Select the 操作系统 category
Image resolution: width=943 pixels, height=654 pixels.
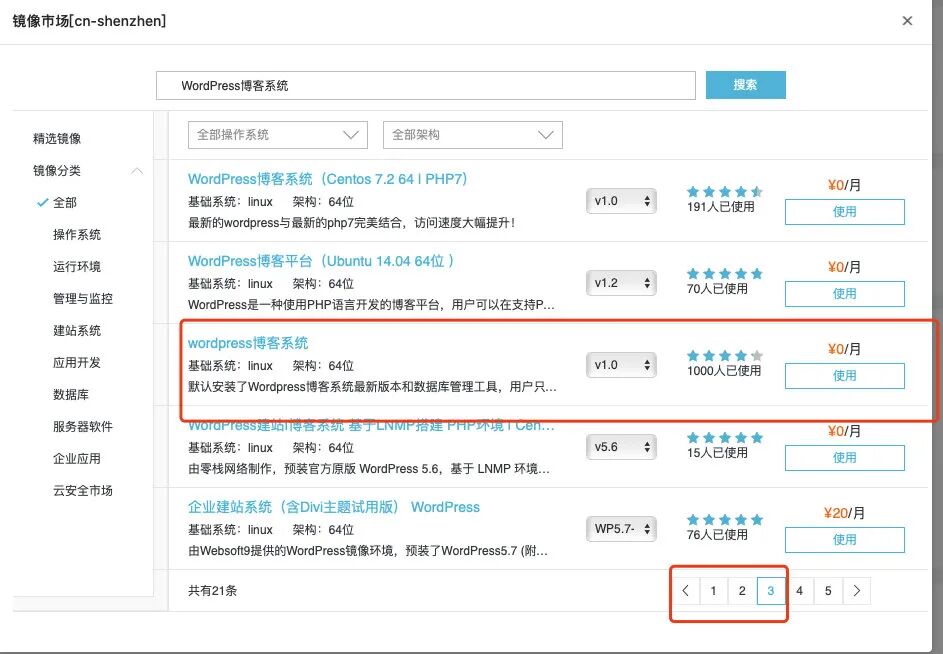tap(77, 235)
